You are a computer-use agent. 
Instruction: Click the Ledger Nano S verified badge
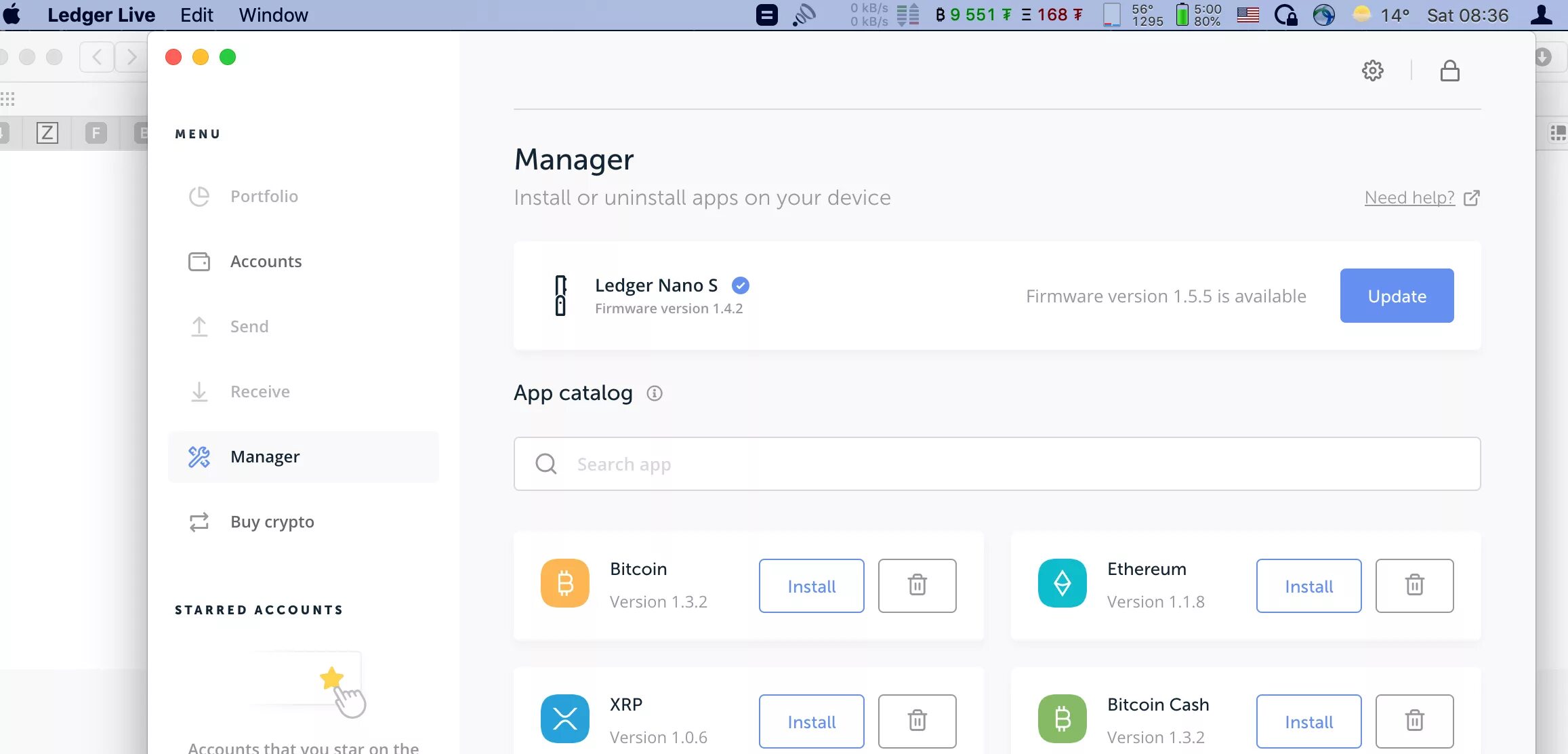coord(741,285)
